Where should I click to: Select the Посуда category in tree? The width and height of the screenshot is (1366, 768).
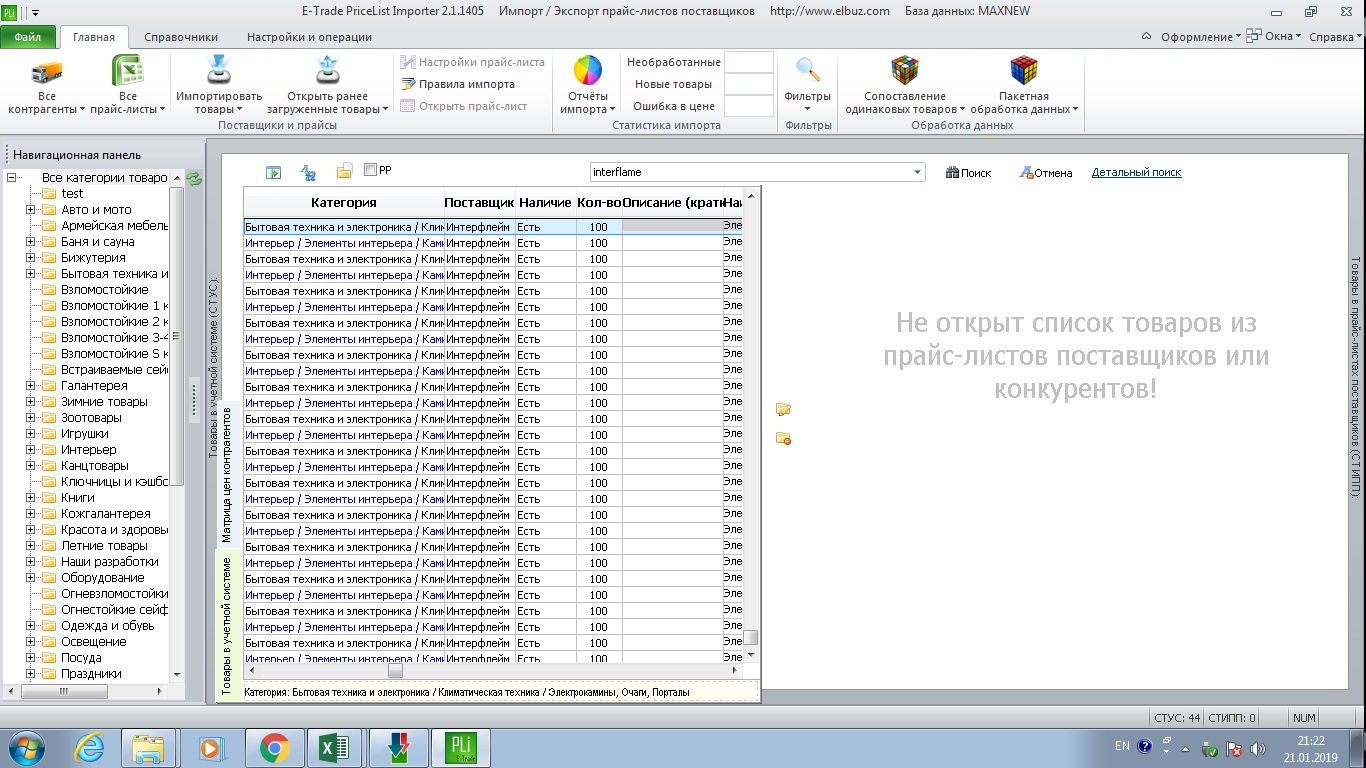(81, 658)
